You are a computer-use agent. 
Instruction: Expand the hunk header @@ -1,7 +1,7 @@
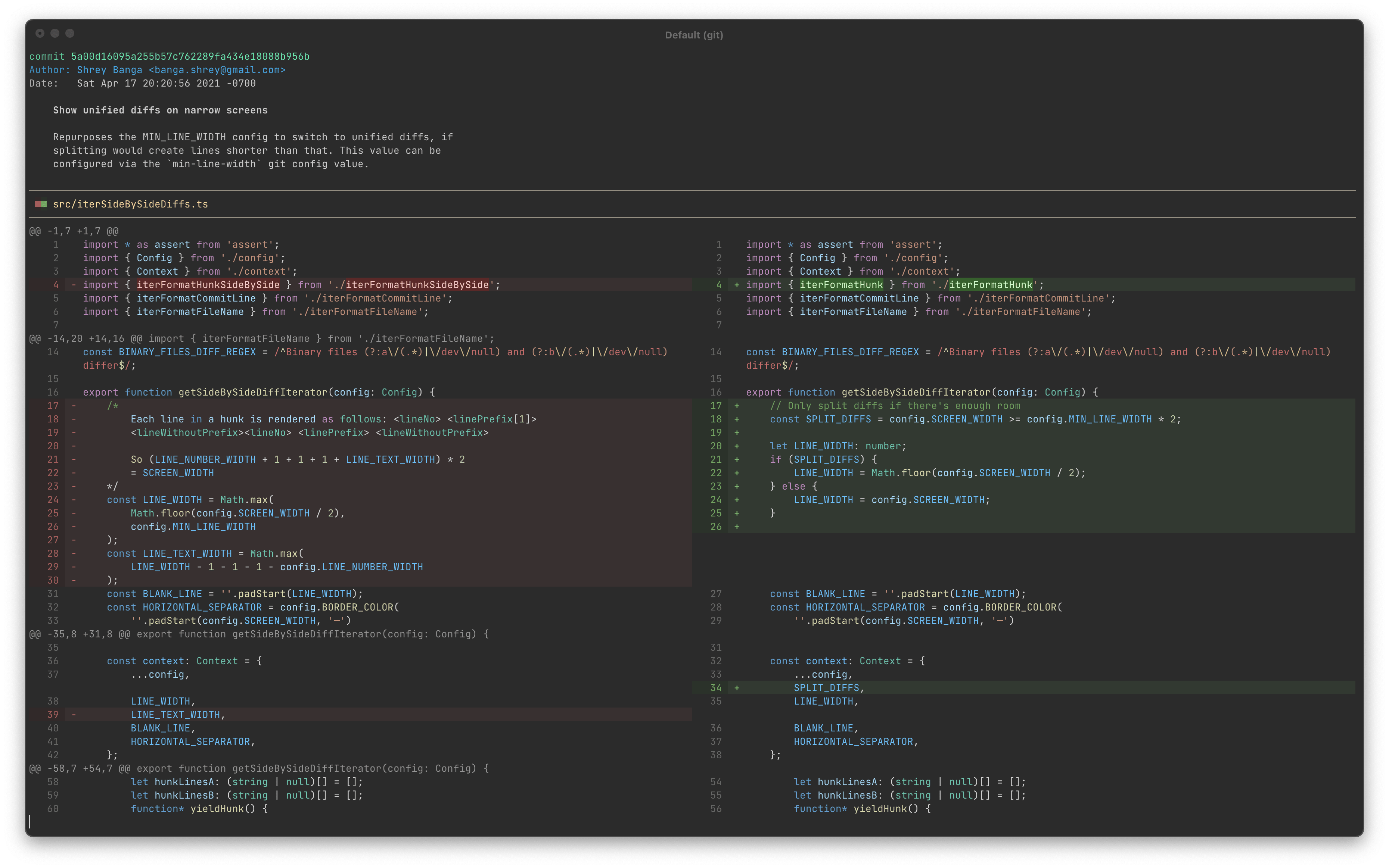coord(75,231)
